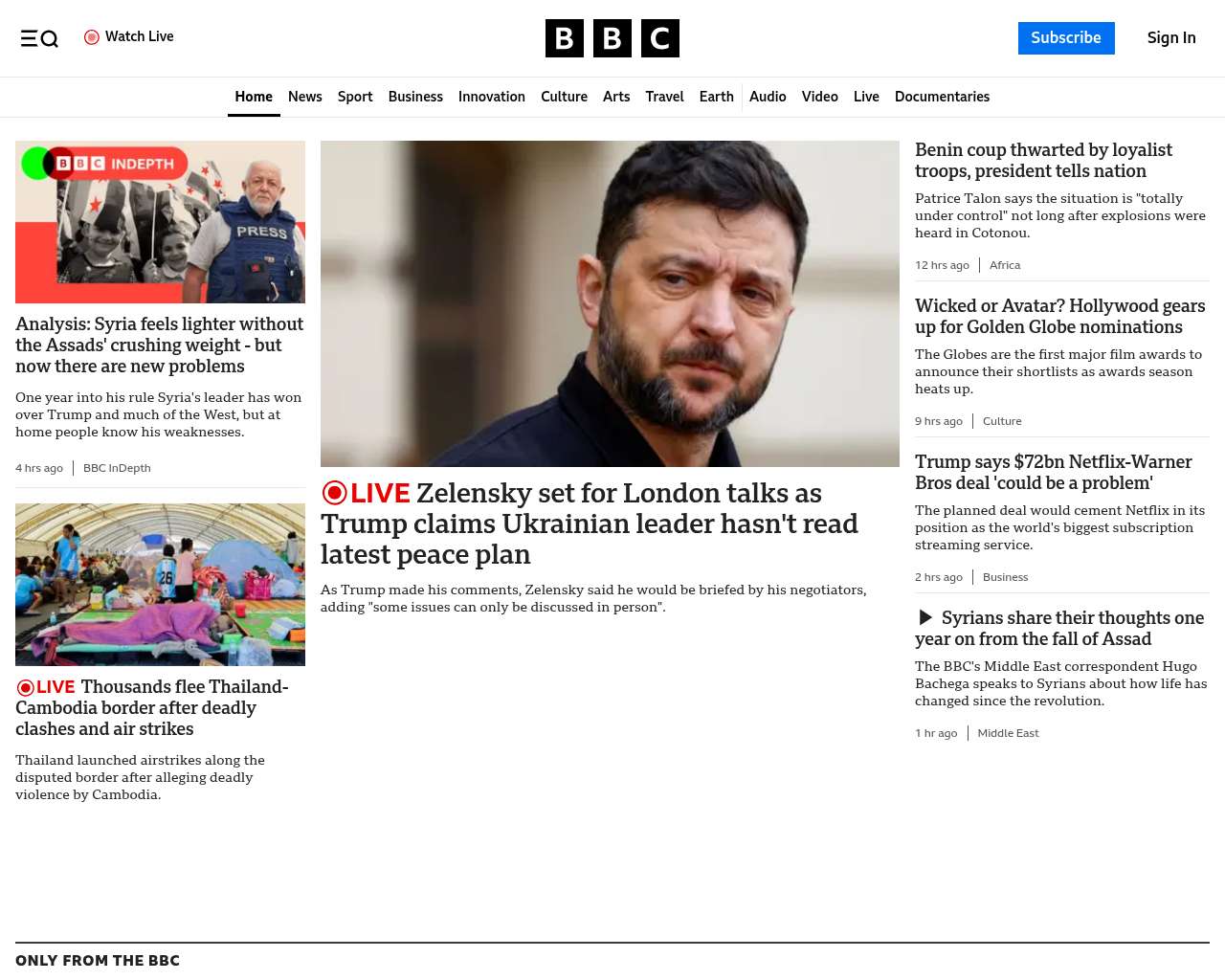
Task: Click the Middle East category tag
Action: (1008, 733)
